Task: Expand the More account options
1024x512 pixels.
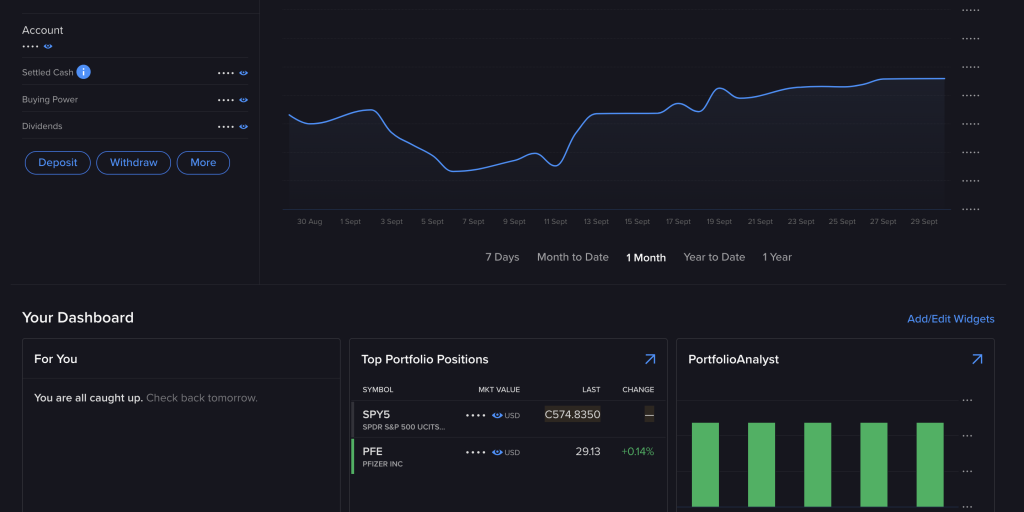Action: (x=203, y=163)
